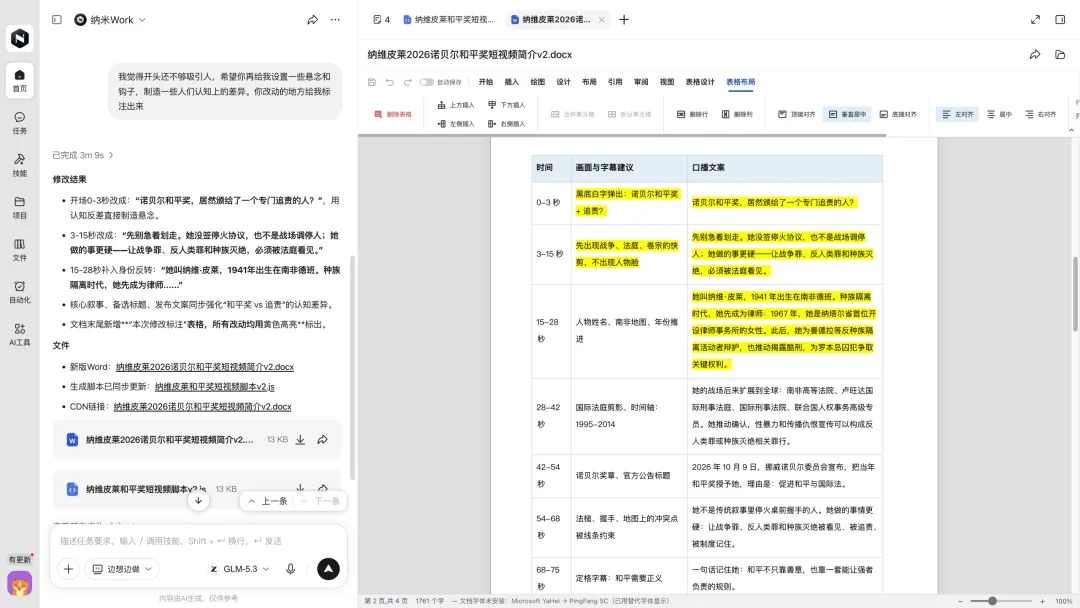Open the 任务 tasks sidebar icon

(x=20, y=123)
